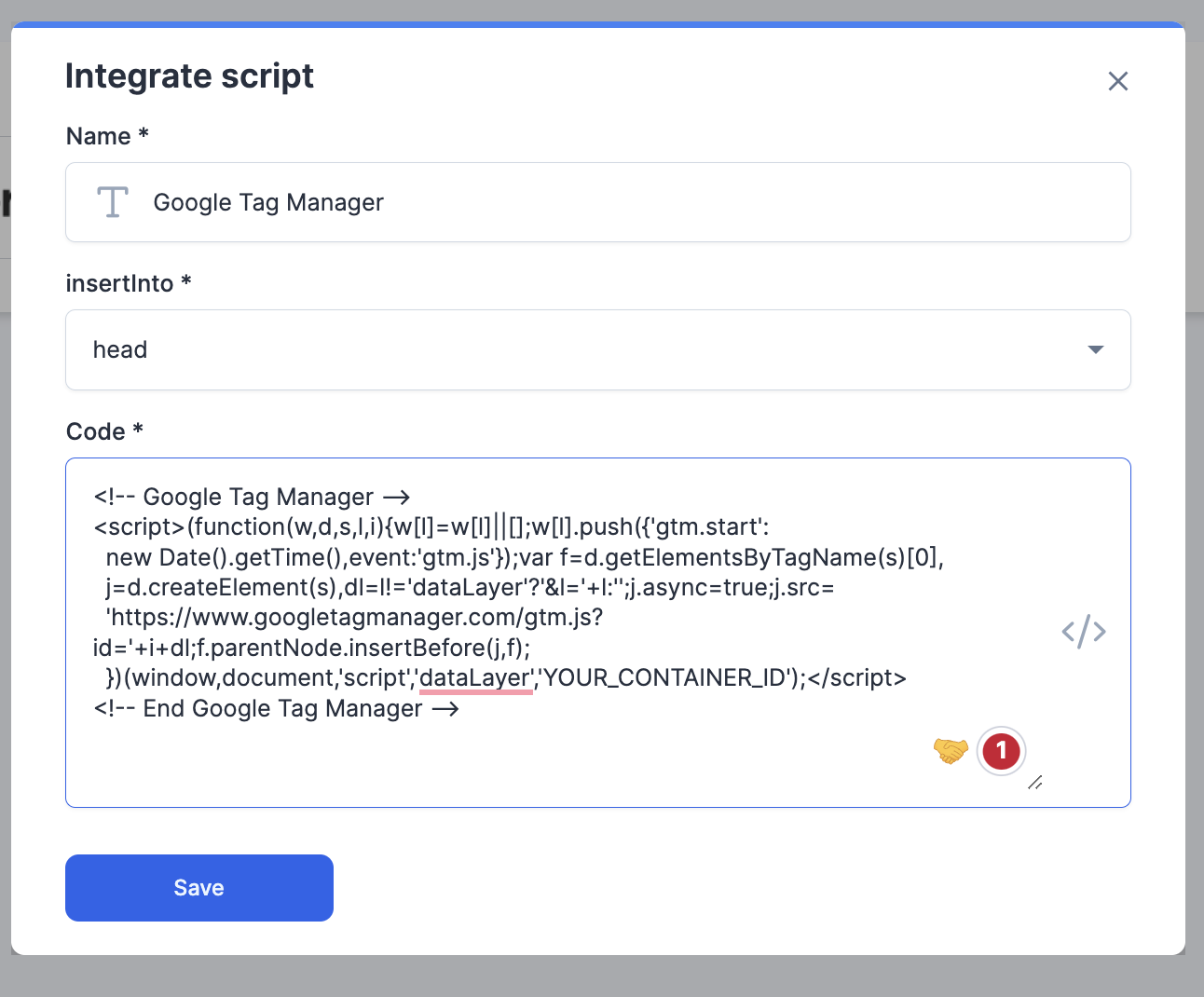The width and height of the screenshot is (1204, 997).
Task: Click the insertInto field label
Action: pos(120,283)
